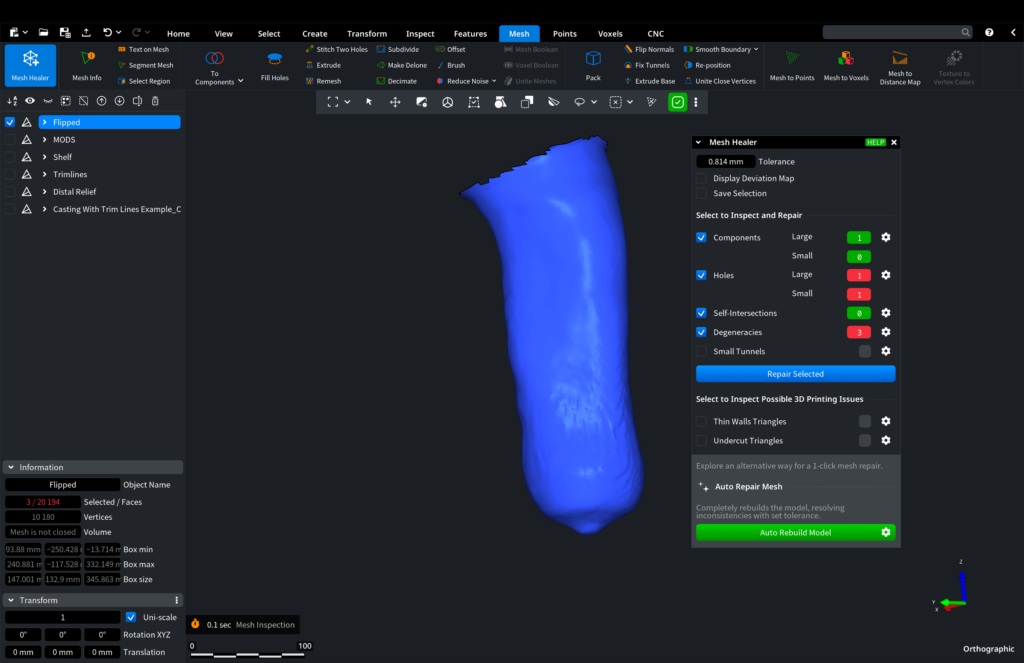
Task: Collapse the Information panel
Action: (10, 467)
